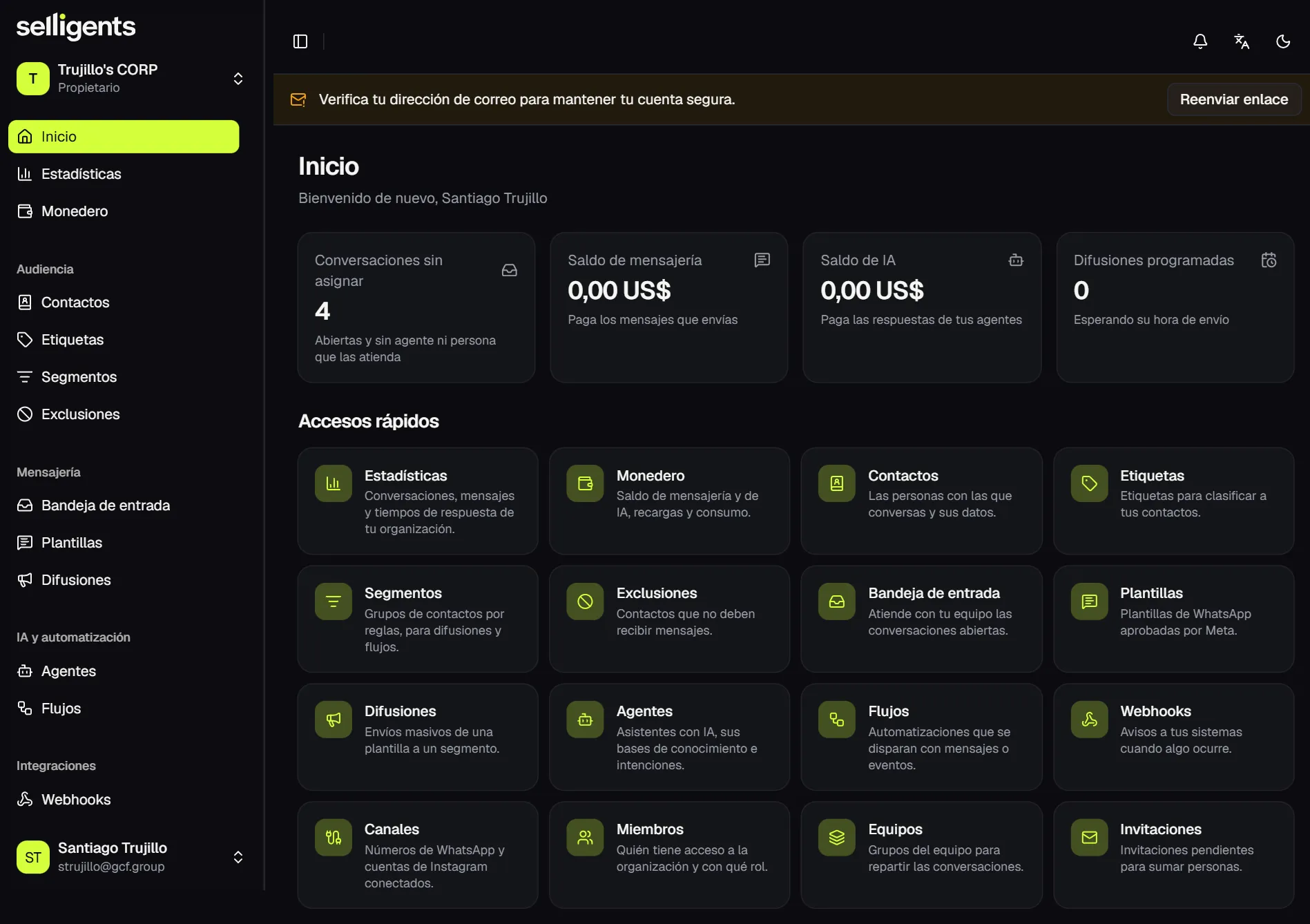Click the message icon on Saldo de mensajería card
The height and width of the screenshot is (924, 1310).
pos(762,260)
